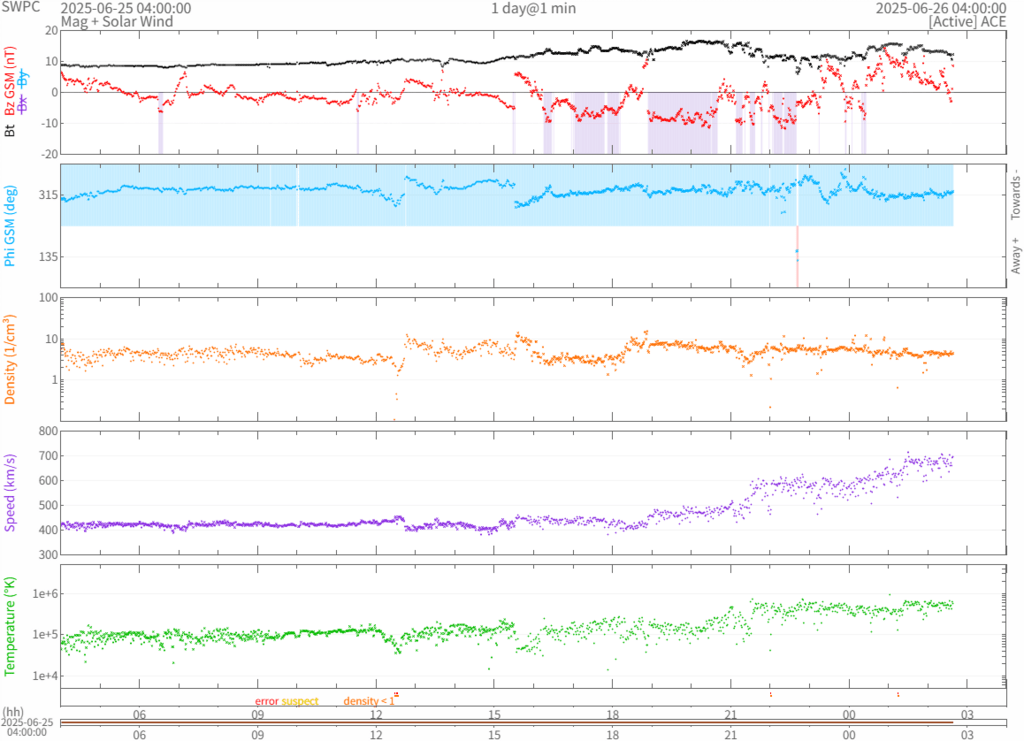This screenshot has height=741, width=1024.
Task: Click the start date 2025-06-25 04:00:00 at top
Action: (126, 8)
